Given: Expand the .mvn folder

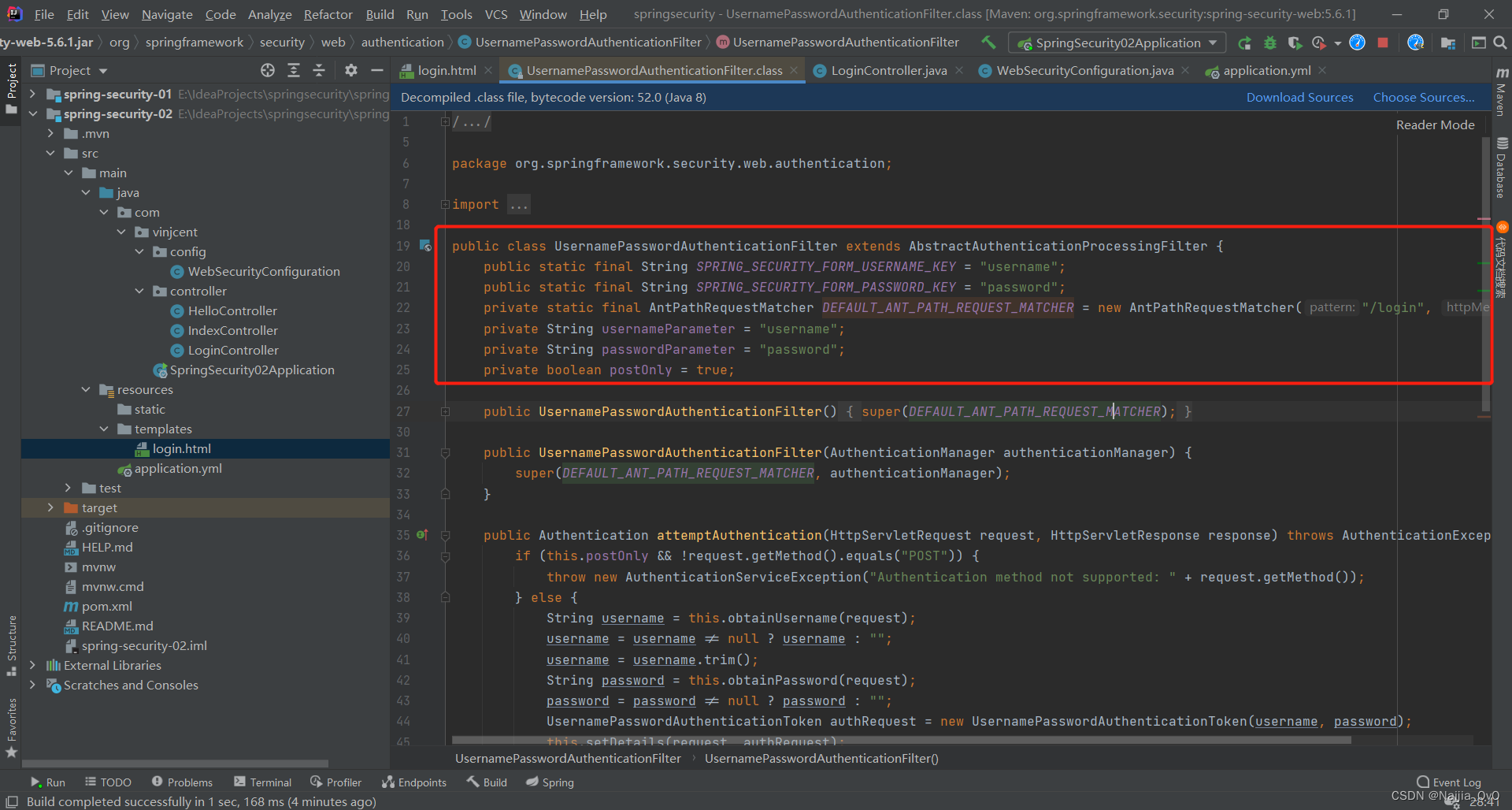Looking at the screenshot, I should tap(50, 133).
